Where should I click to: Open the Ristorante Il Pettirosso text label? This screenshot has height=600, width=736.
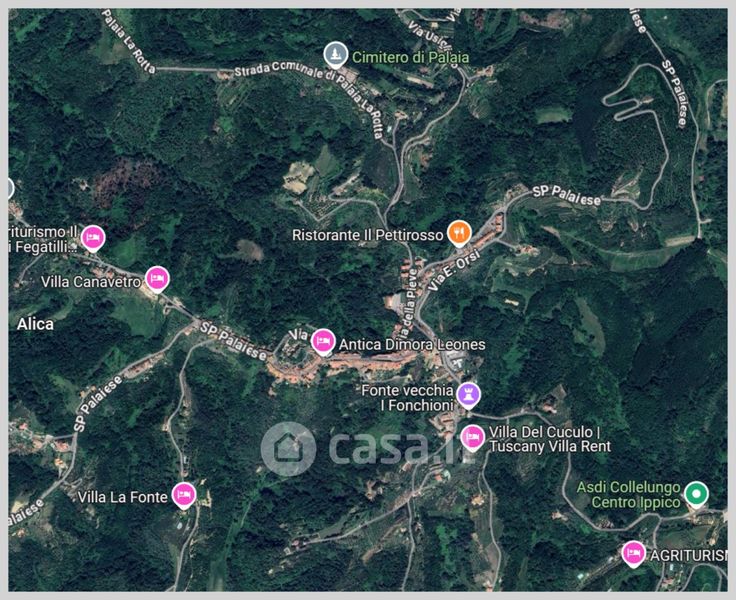(x=368, y=235)
